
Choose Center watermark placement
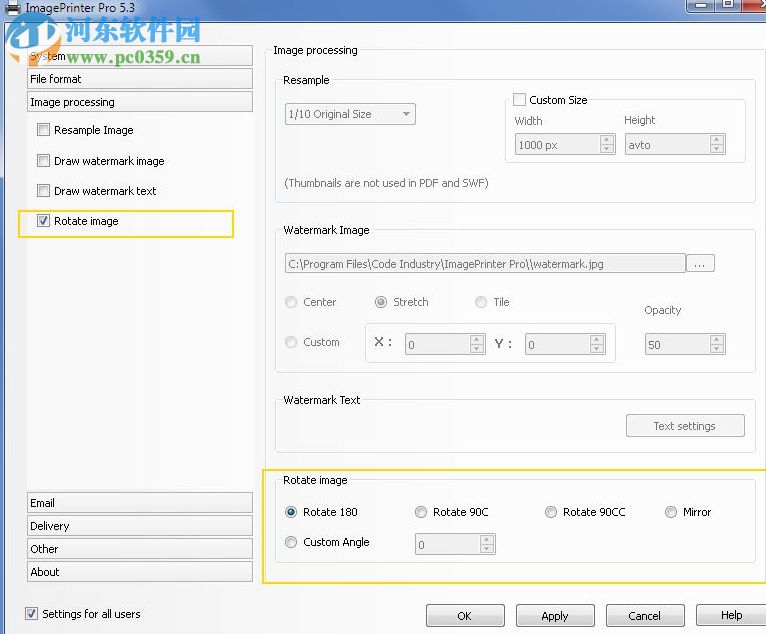coord(291,302)
